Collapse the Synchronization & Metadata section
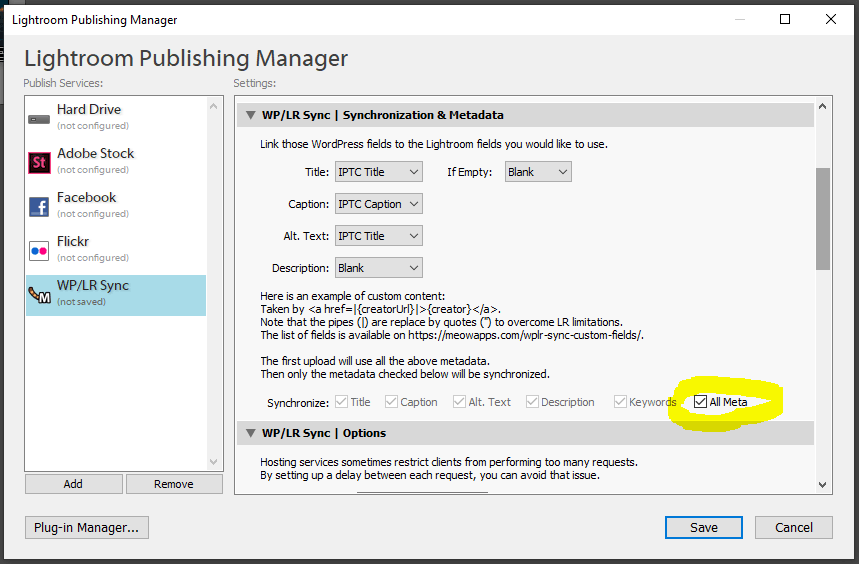This screenshot has width=859, height=564. pos(251,116)
